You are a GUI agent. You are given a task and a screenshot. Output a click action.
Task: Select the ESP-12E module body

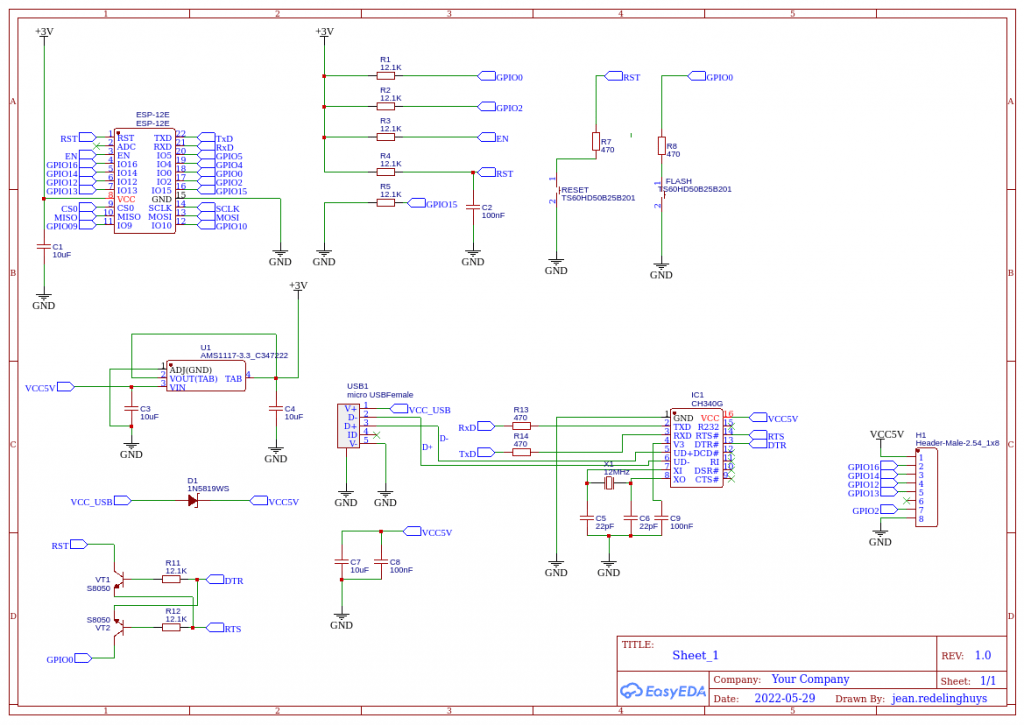click(x=144, y=181)
